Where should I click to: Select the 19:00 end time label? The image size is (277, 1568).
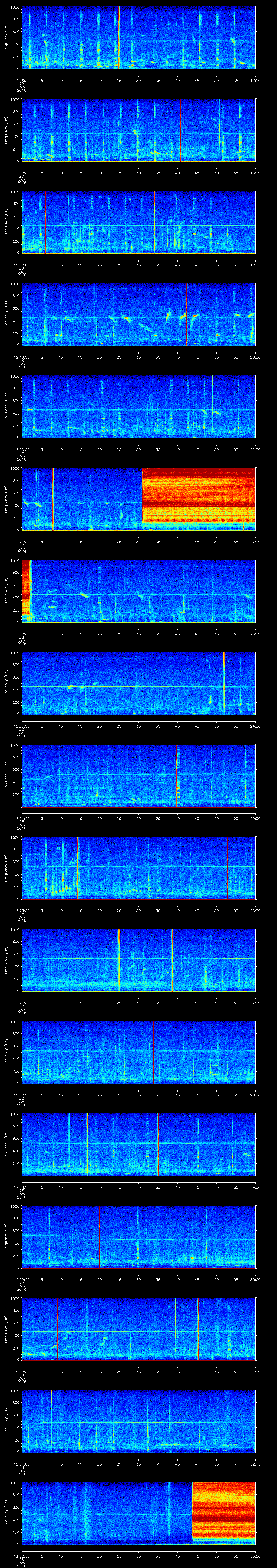click(x=255, y=265)
